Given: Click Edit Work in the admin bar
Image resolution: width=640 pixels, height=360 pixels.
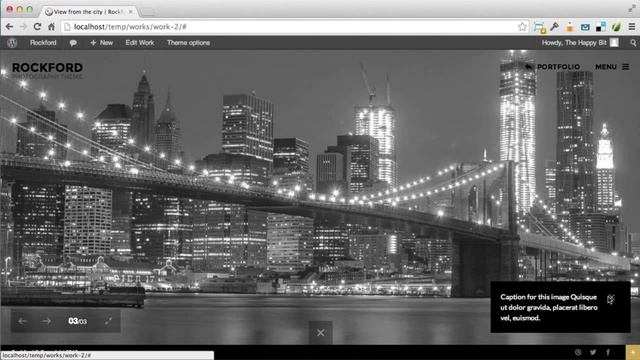Looking at the screenshot, I should (140, 43).
